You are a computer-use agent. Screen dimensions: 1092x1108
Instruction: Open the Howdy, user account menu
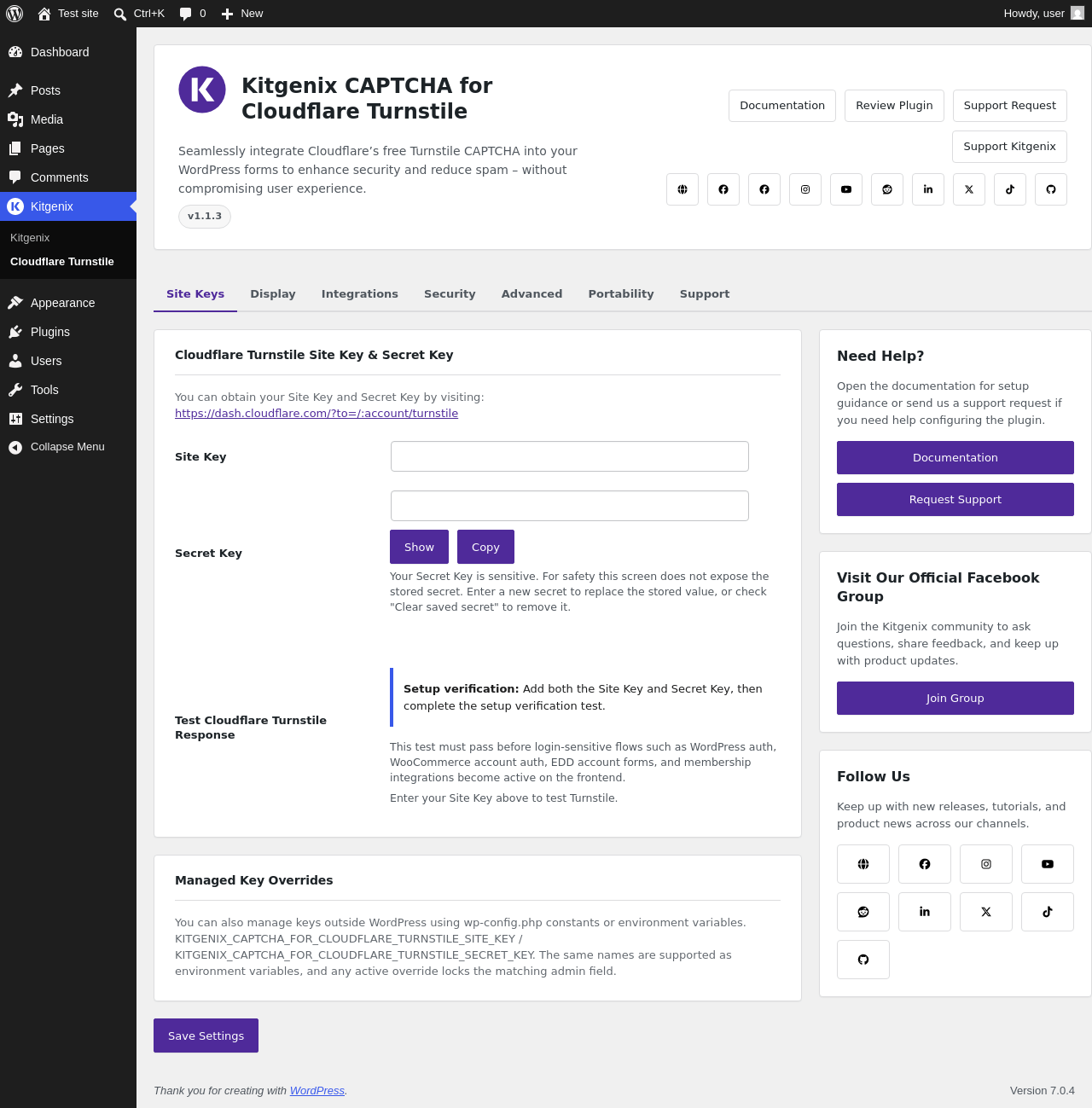[x=1043, y=14]
